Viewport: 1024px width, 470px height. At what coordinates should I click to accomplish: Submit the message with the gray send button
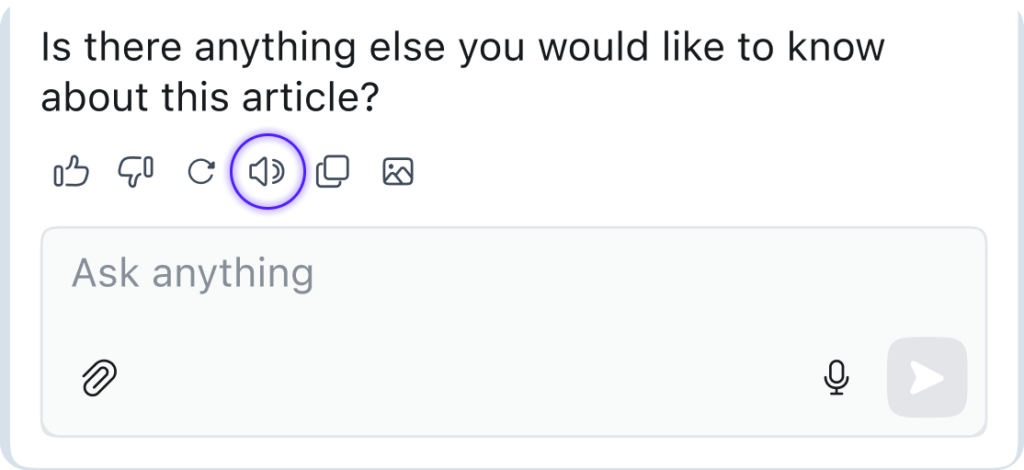click(927, 377)
